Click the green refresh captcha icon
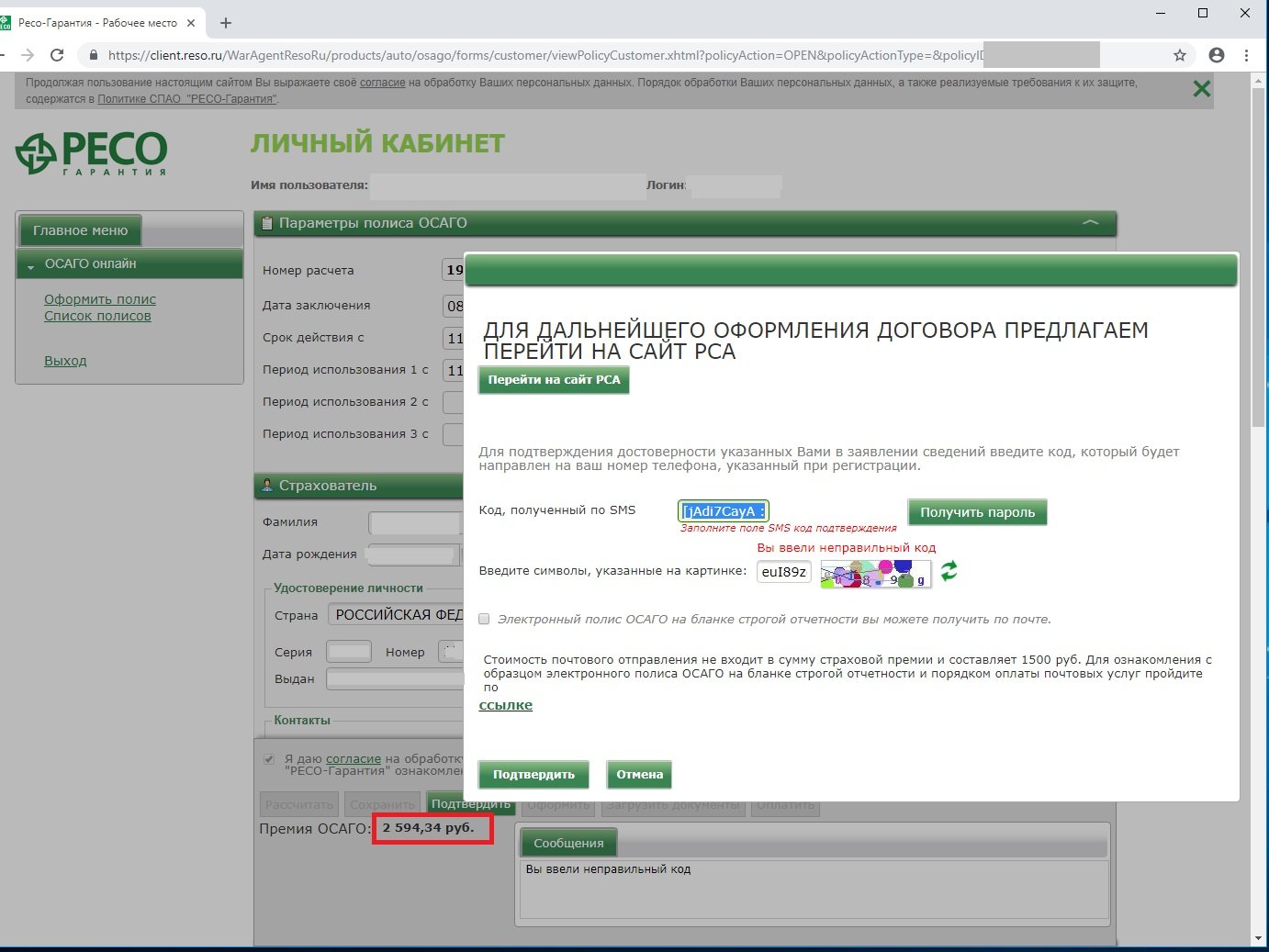Image resolution: width=1269 pixels, height=952 pixels. pos(949,571)
